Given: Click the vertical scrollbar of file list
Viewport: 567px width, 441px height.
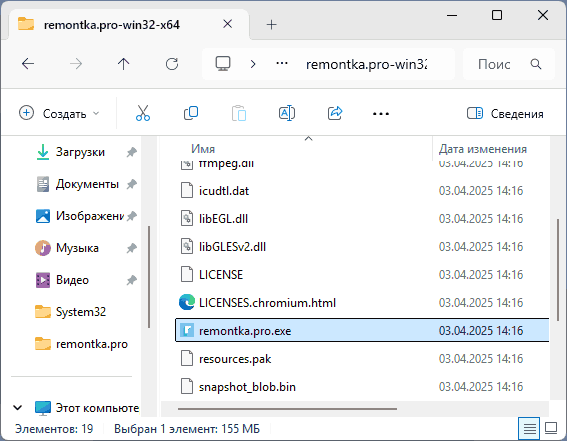Looking at the screenshot, I should click(x=558, y=269).
